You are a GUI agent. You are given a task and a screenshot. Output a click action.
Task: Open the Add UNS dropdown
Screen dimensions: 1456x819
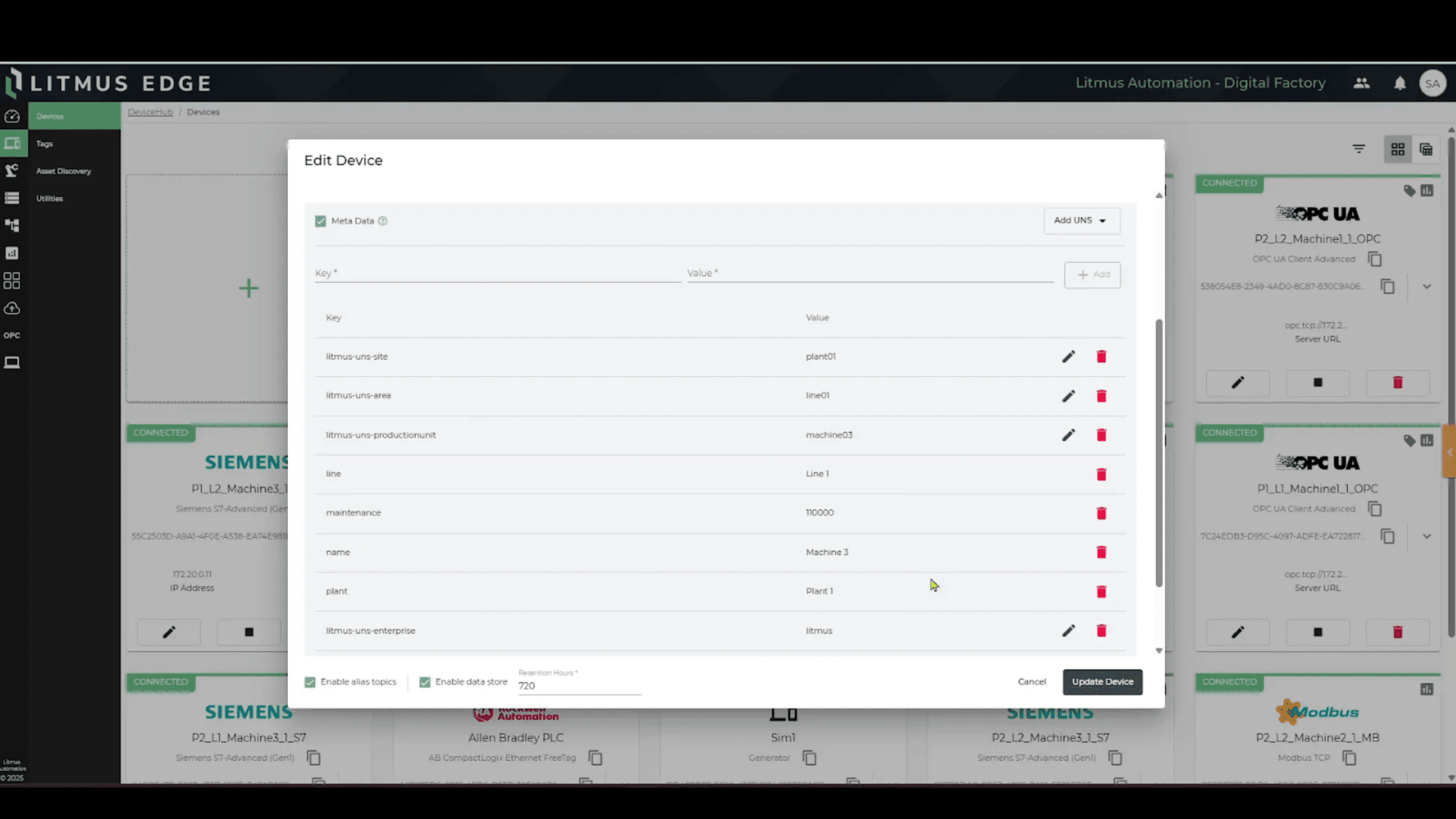coord(1080,220)
